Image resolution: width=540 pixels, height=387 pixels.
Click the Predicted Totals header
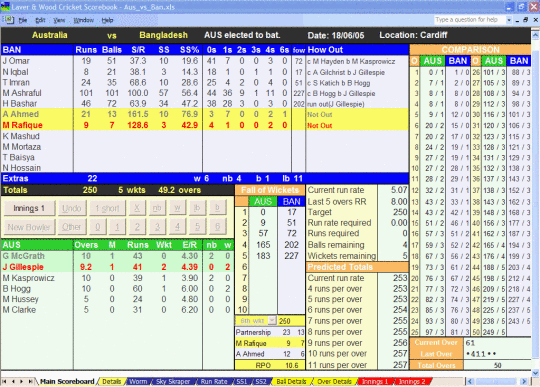point(357,267)
